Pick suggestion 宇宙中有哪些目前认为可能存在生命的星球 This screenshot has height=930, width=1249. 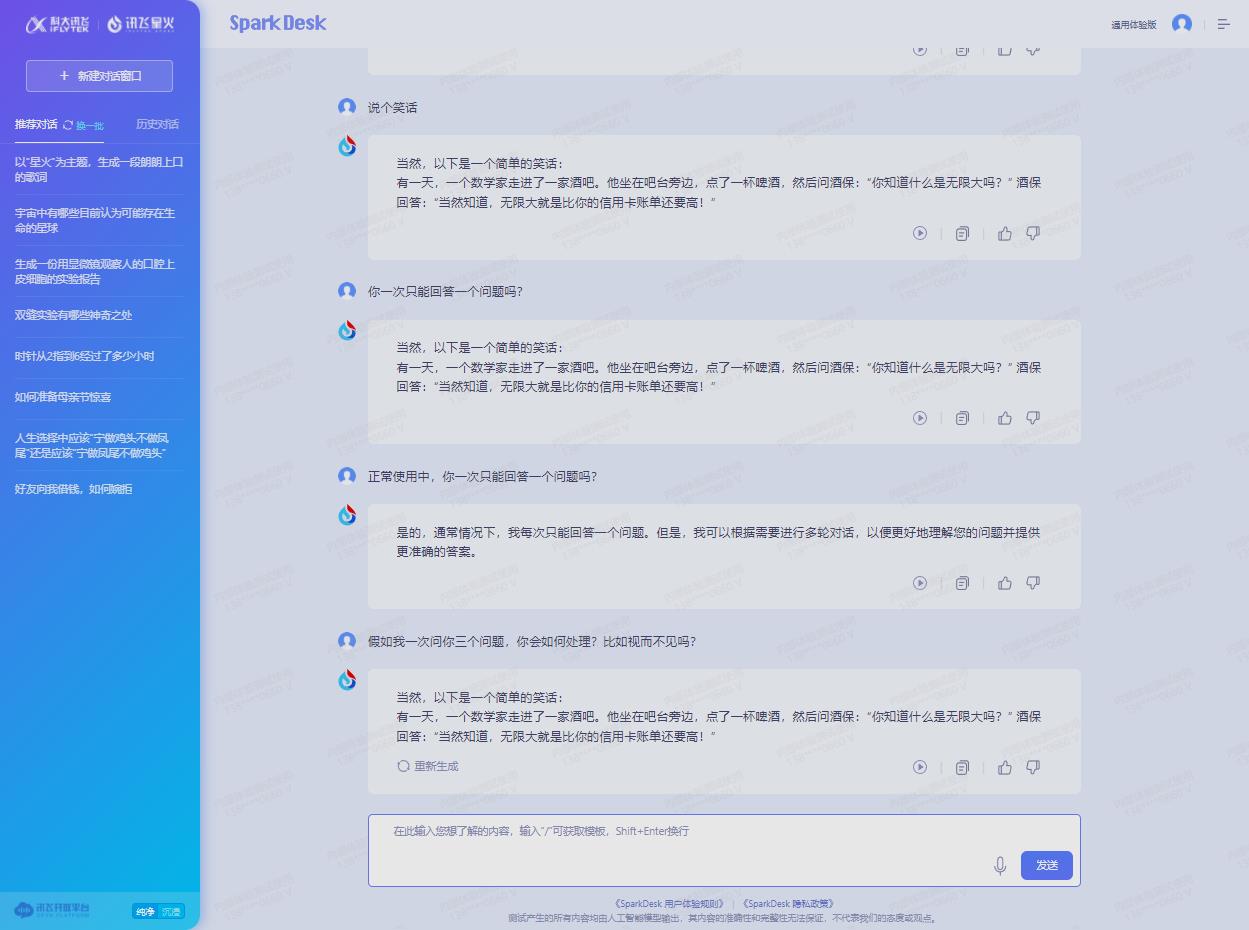(99, 220)
